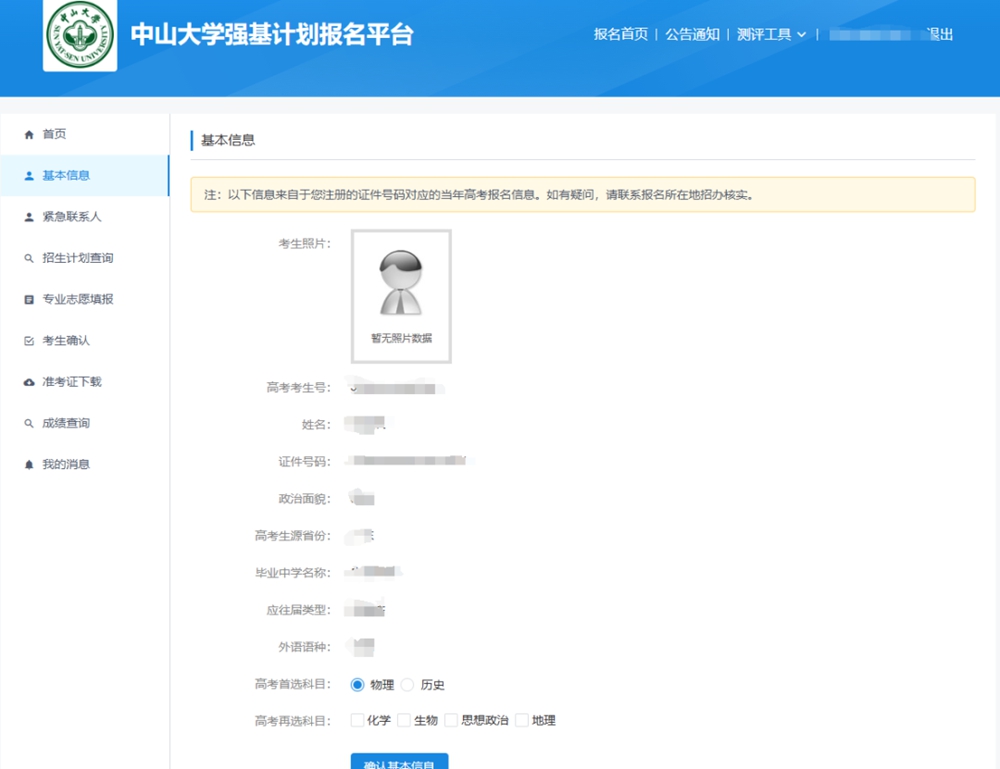Select 物理 as first-choice subject
The height and width of the screenshot is (769, 1000).
[x=358, y=685]
